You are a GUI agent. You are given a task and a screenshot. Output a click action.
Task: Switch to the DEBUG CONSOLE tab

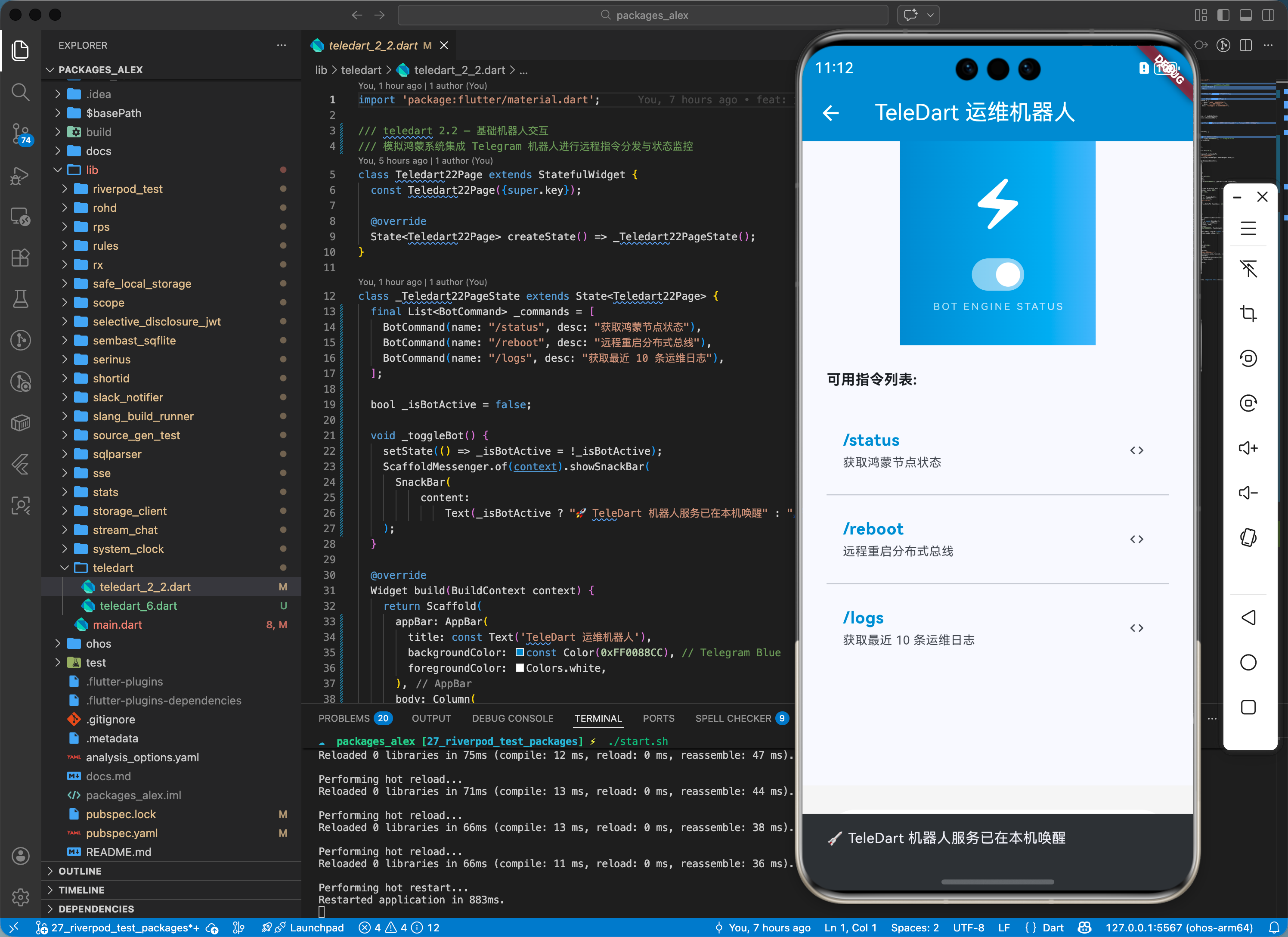tap(512, 718)
